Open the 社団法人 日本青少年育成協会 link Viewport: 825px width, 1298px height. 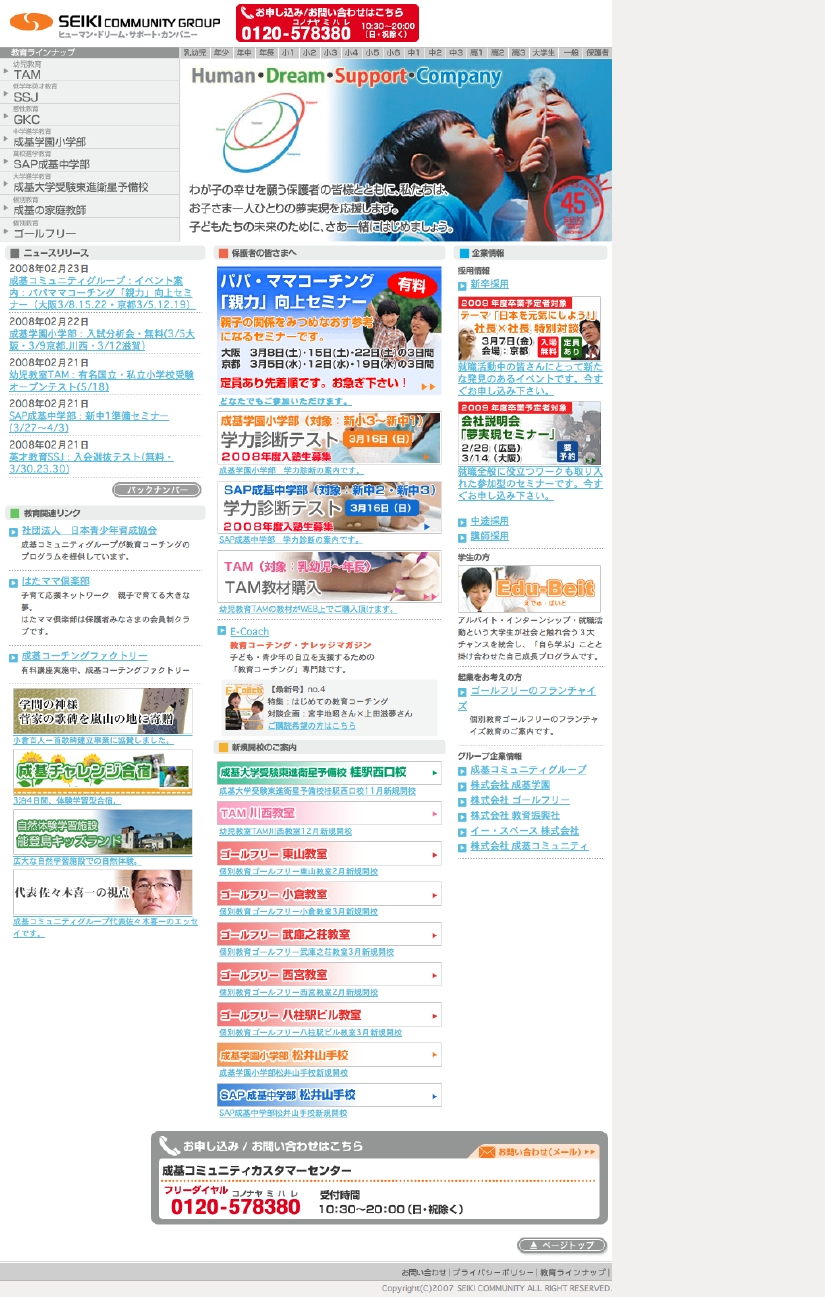[x=89, y=530]
